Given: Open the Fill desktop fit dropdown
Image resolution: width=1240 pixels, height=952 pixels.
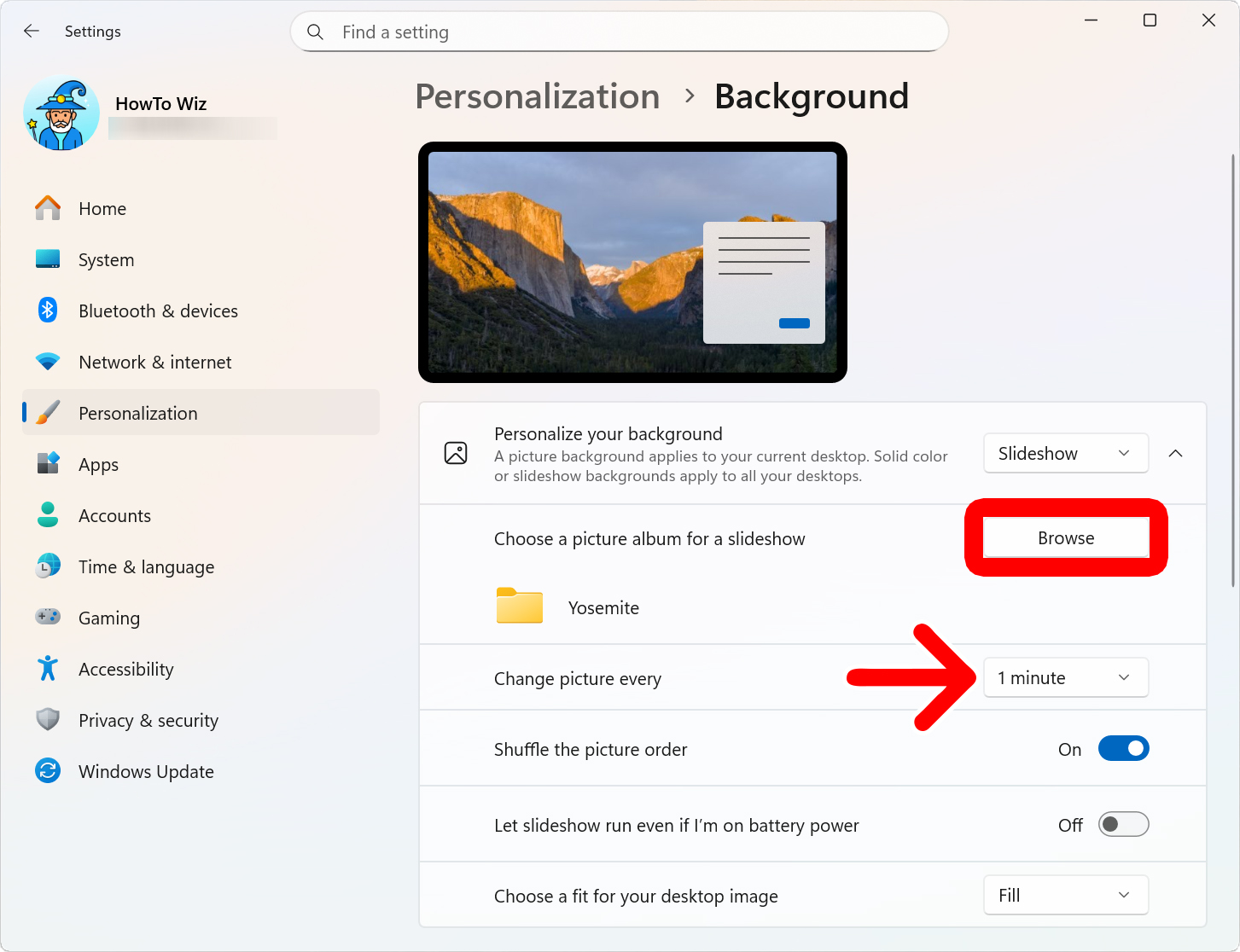Looking at the screenshot, I should [1065, 896].
